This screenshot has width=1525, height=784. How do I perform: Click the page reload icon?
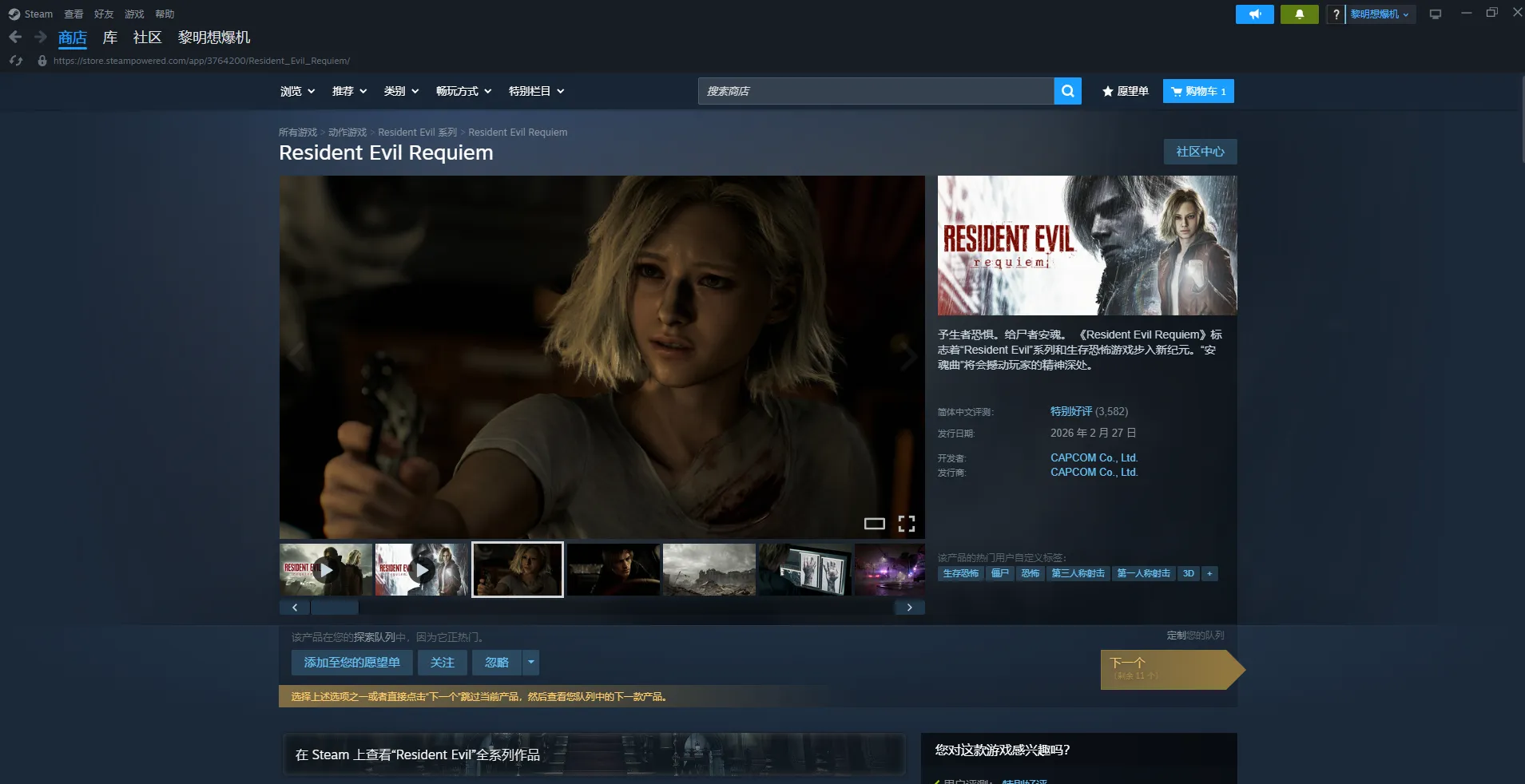coord(16,61)
